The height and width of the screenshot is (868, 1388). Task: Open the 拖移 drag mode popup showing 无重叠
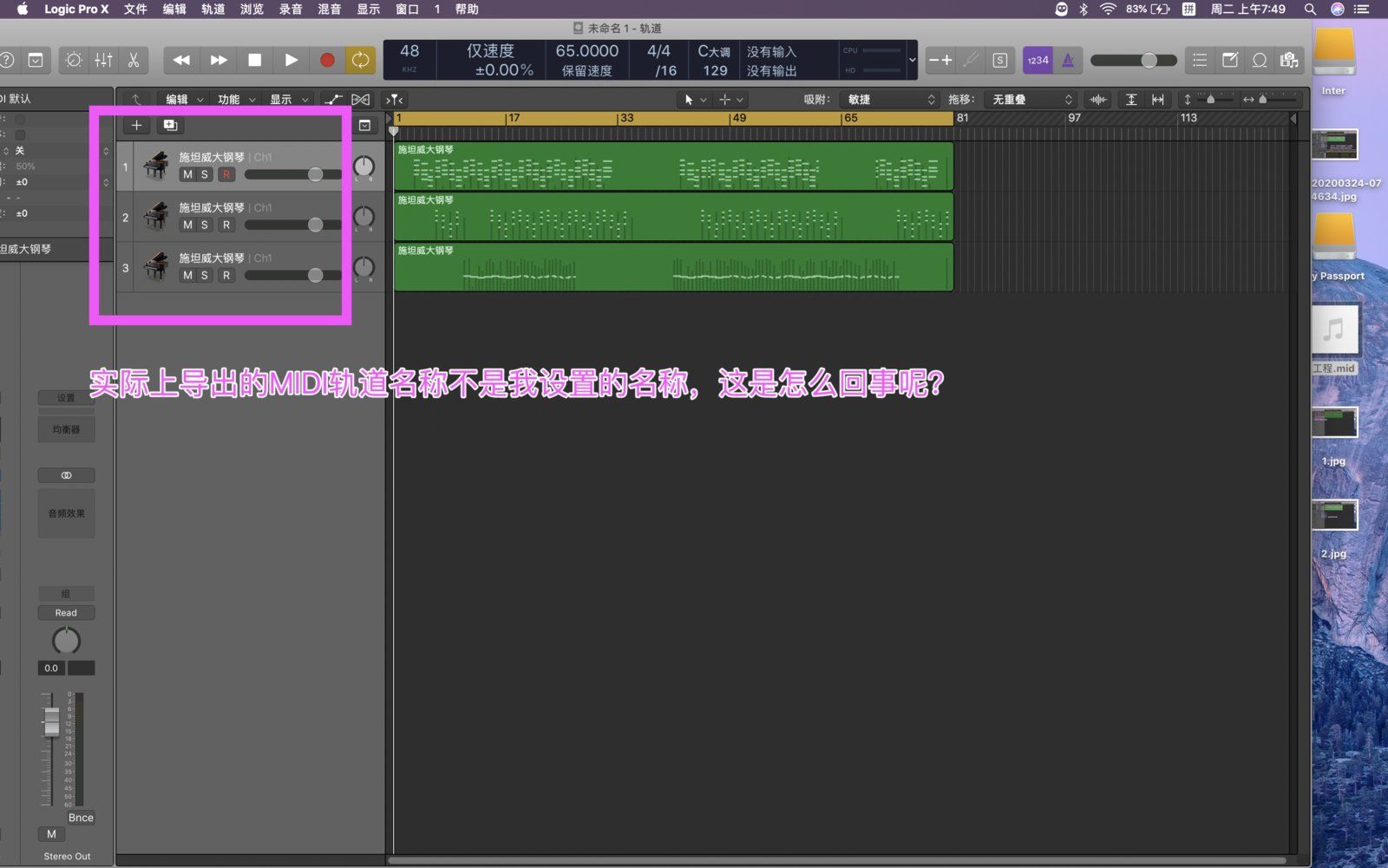[x=1031, y=100]
